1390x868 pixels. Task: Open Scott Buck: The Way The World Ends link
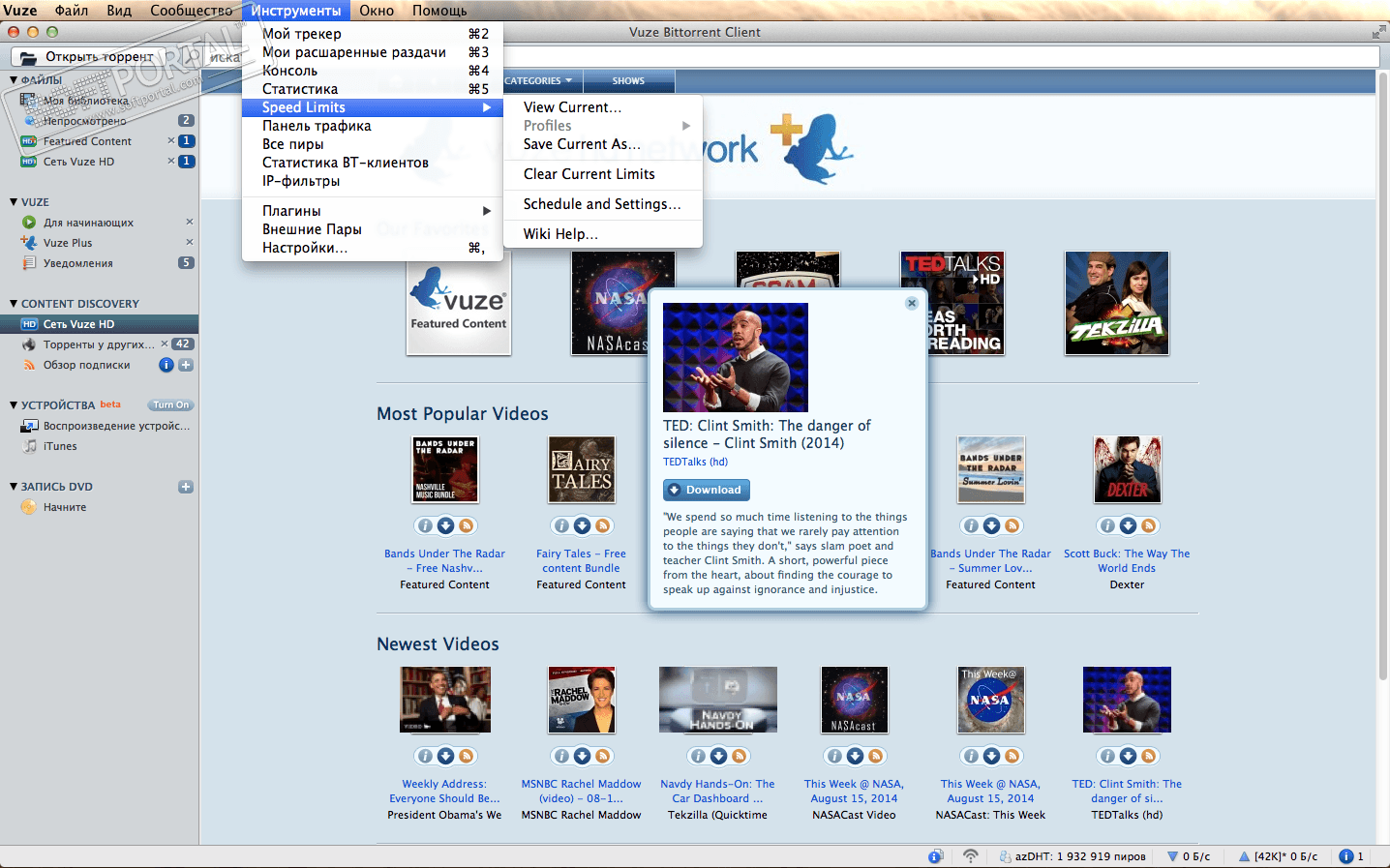tap(1127, 561)
